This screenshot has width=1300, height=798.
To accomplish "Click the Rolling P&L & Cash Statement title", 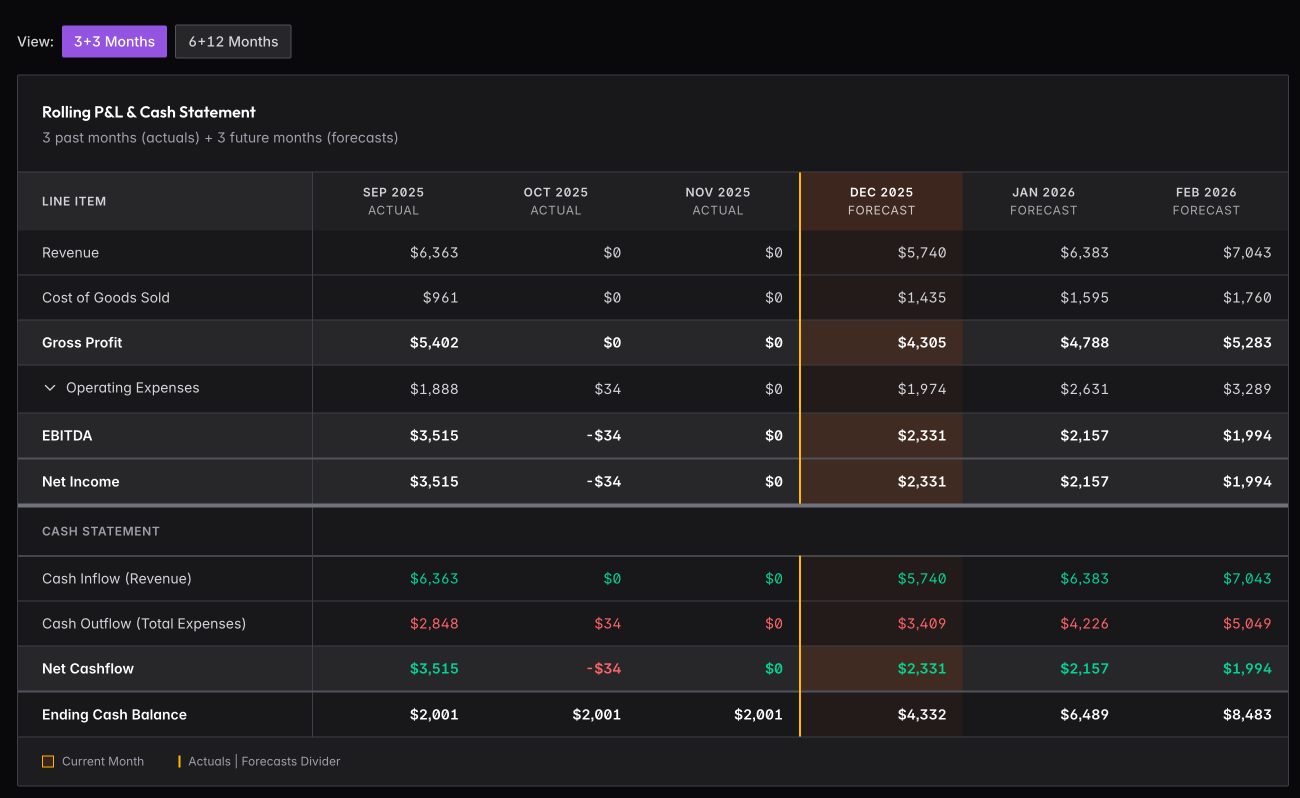I will (149, 112).
